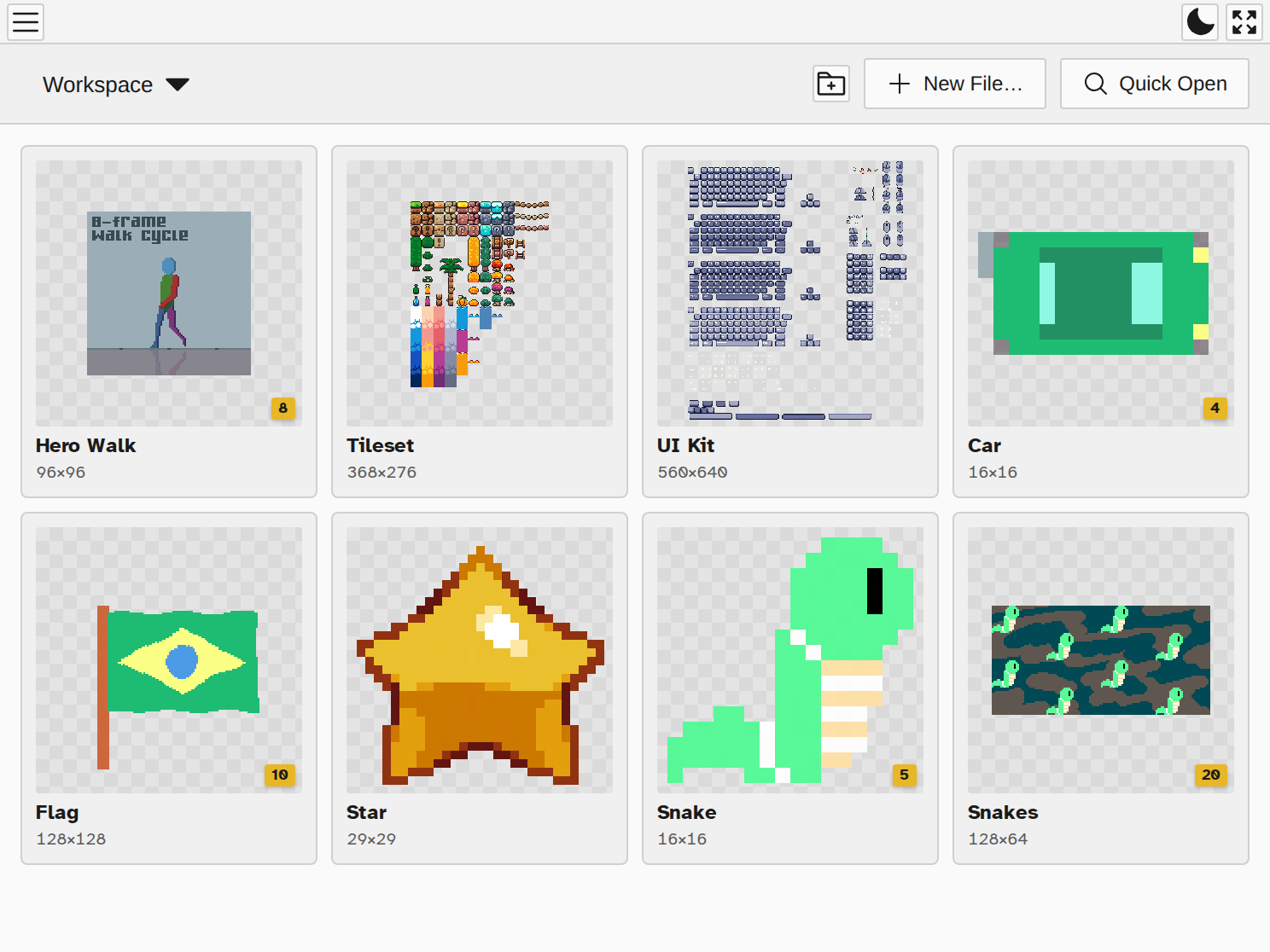Click the Quick Open button
The image size is (1270, 952).
coord(1155,84)
